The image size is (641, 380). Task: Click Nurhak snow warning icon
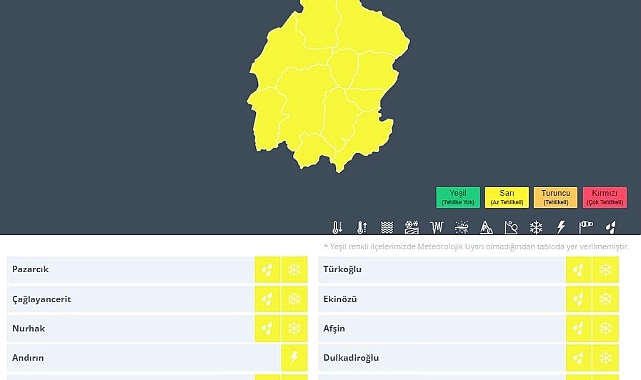coord(294,329)
